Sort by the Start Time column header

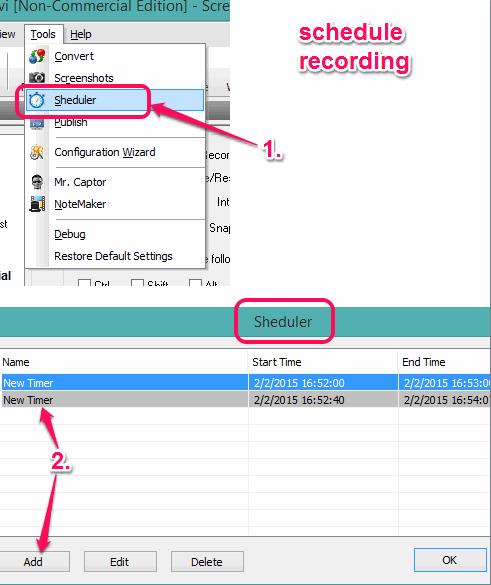[323, 362]
